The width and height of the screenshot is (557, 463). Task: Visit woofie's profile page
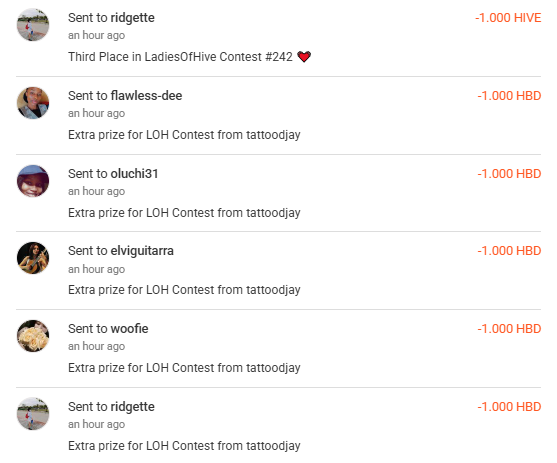(129, 329)
